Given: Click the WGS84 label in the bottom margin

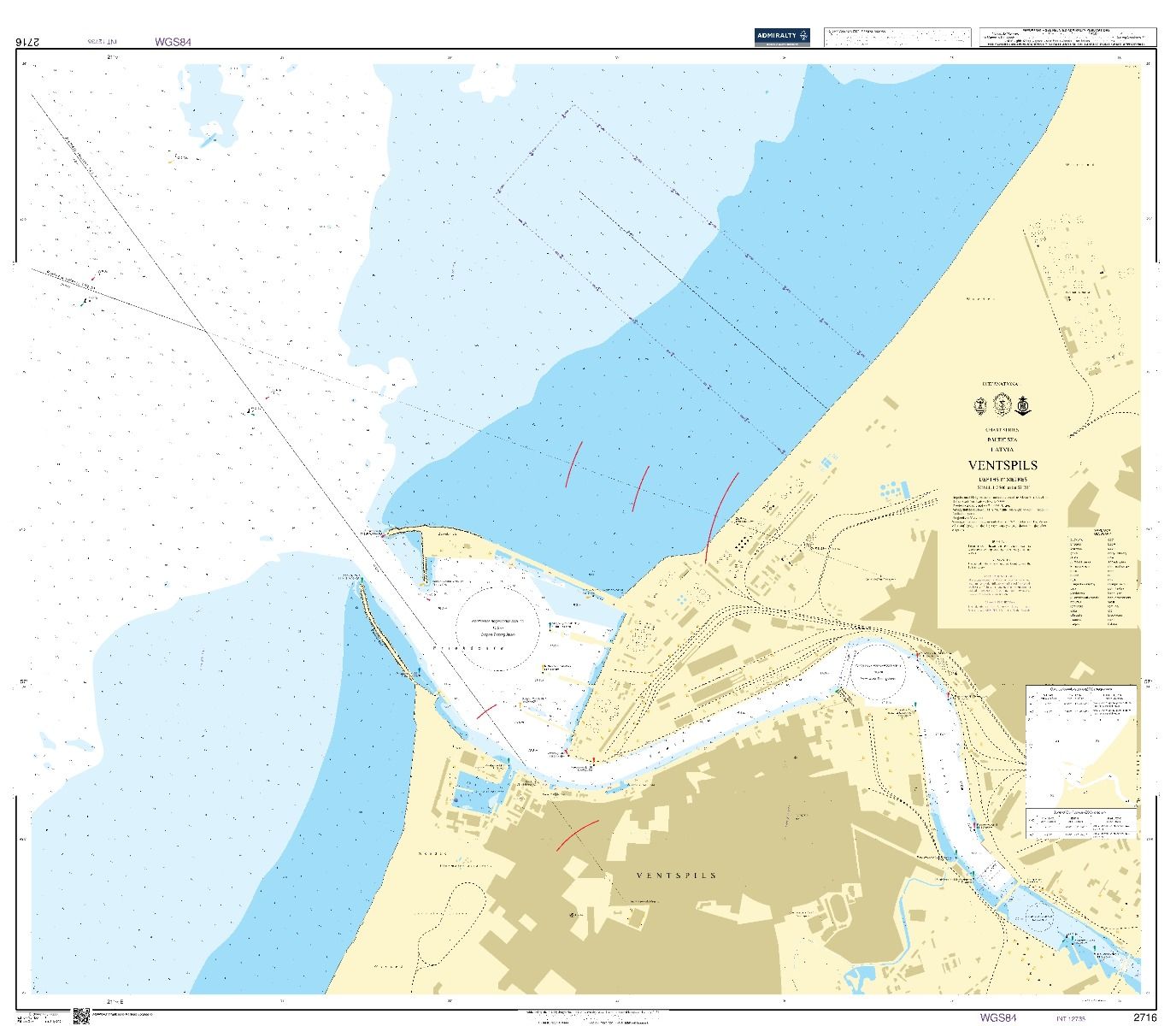Looking at the screenshot, I should (998, 1017).
